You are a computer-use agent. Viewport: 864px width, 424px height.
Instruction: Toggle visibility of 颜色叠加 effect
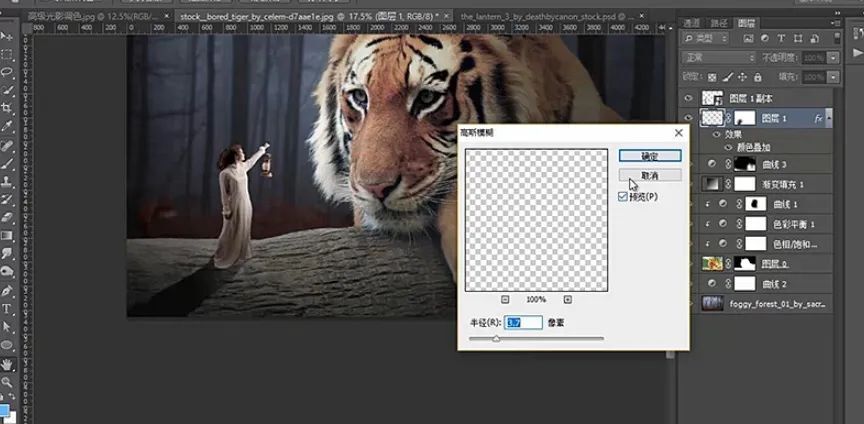point(728,147)
